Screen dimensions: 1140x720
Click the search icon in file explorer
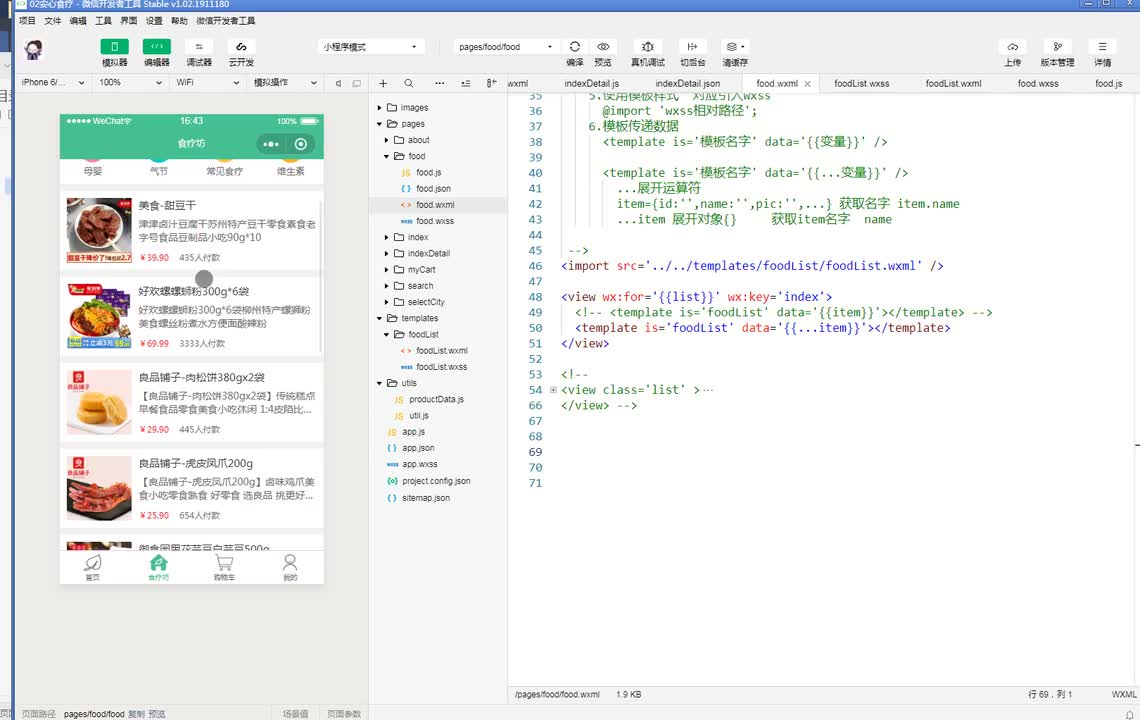[409, 84]
